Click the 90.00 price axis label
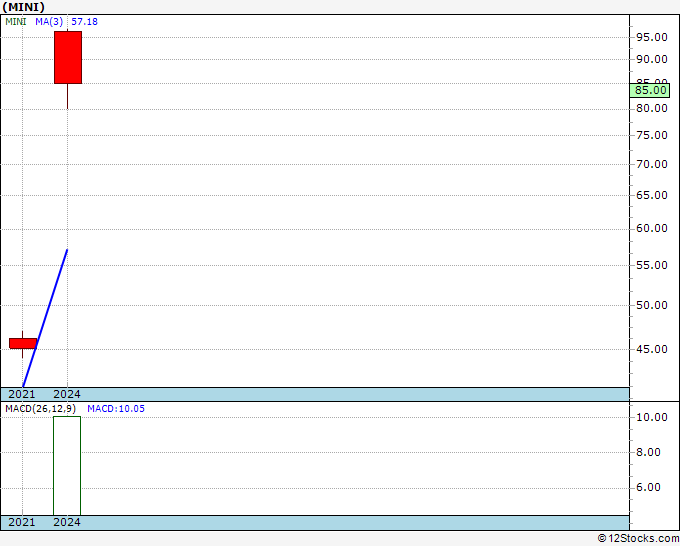 tap(652, 59)
